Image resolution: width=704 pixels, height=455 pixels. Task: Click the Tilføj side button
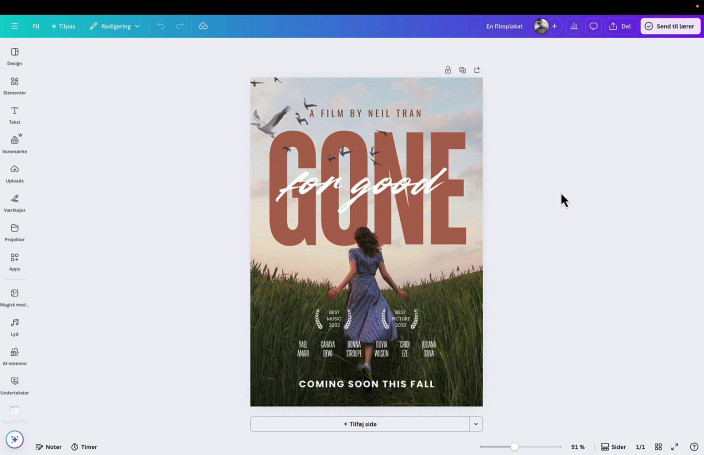(x=360, y=424)
